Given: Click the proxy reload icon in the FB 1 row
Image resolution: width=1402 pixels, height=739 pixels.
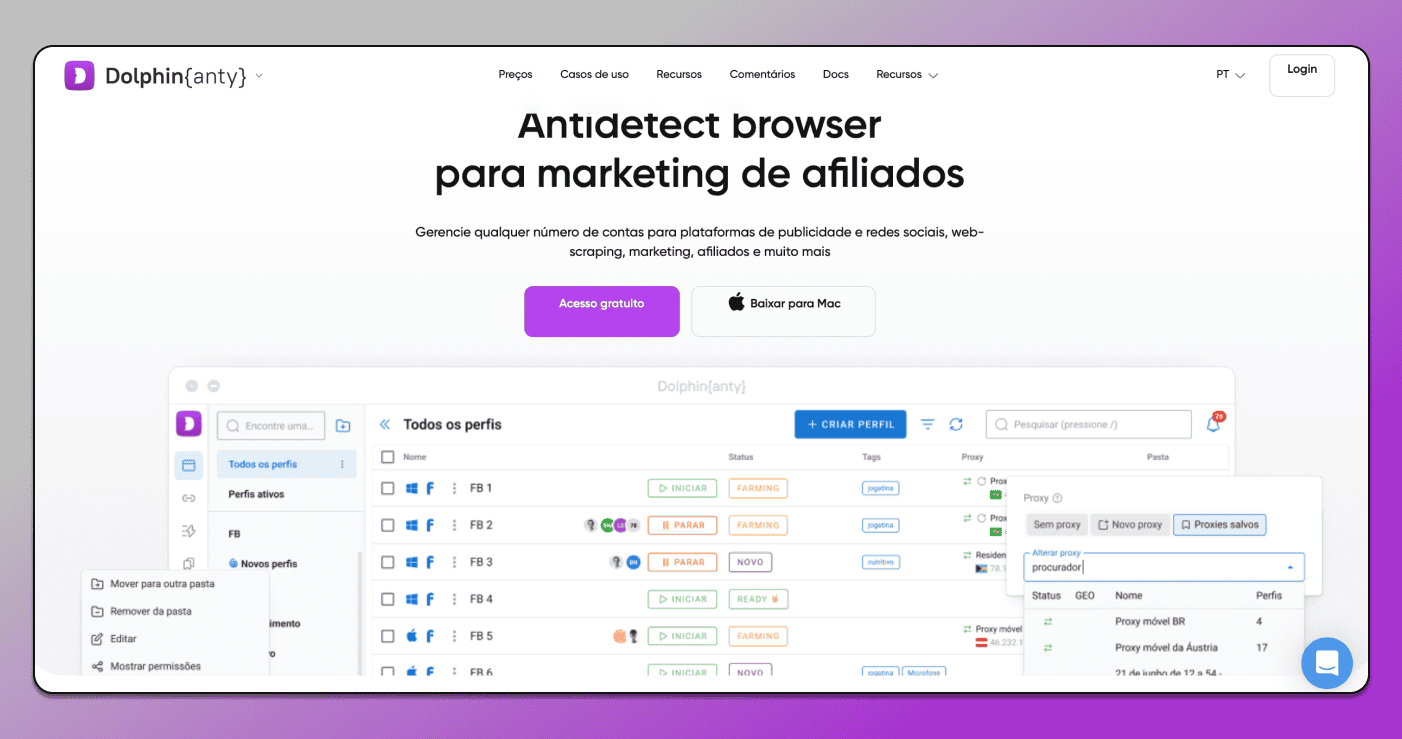Looking at the screenshot, I should (x=982, y=481).
